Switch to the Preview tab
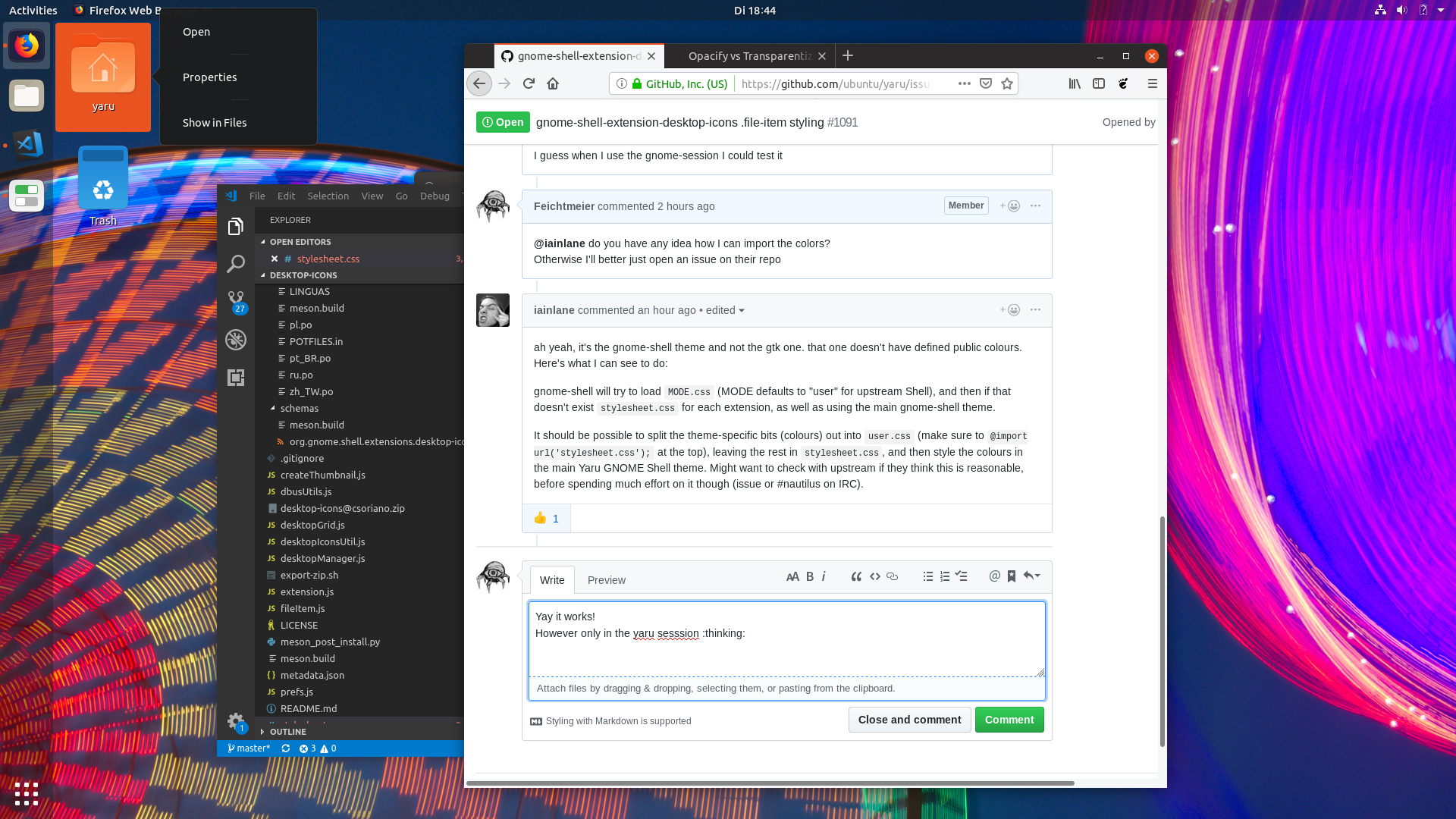Viewport: 1456px width, 819px height. pos(606,580)
